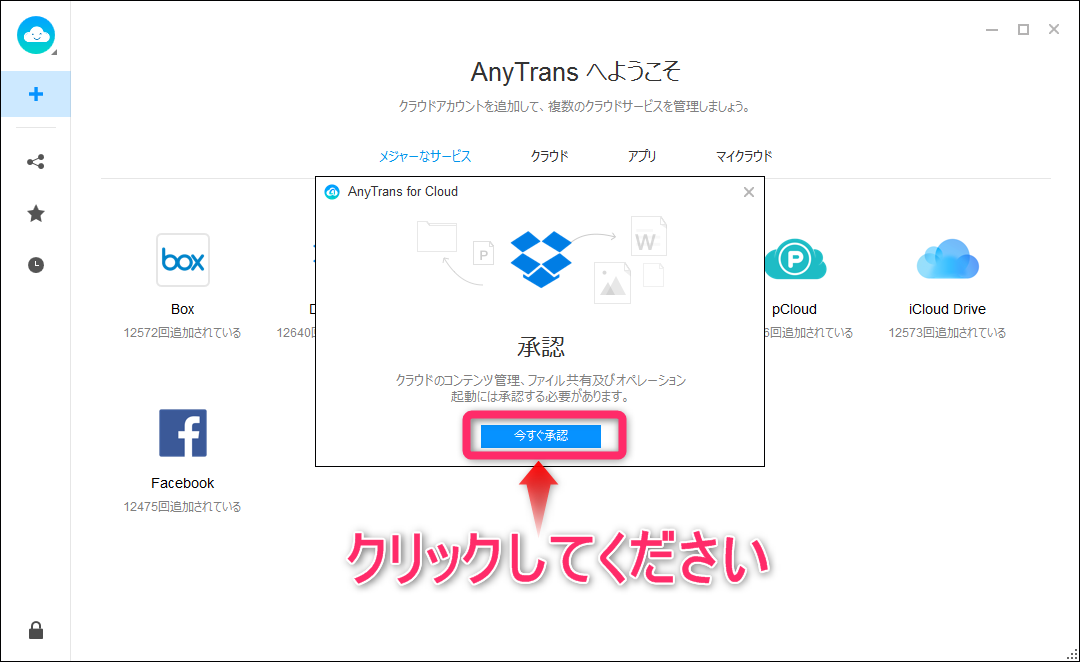Maximize the AnyTrans window
The height and width of the screenshot is (662, 1080).
1024,30
